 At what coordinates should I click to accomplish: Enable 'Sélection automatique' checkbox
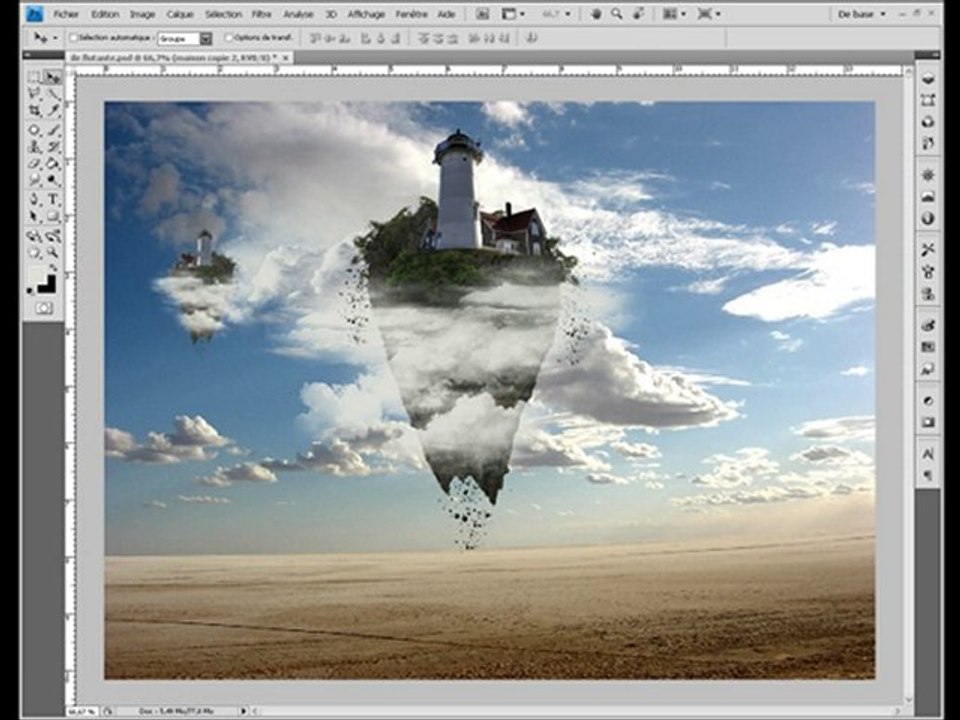coord(73,38)
